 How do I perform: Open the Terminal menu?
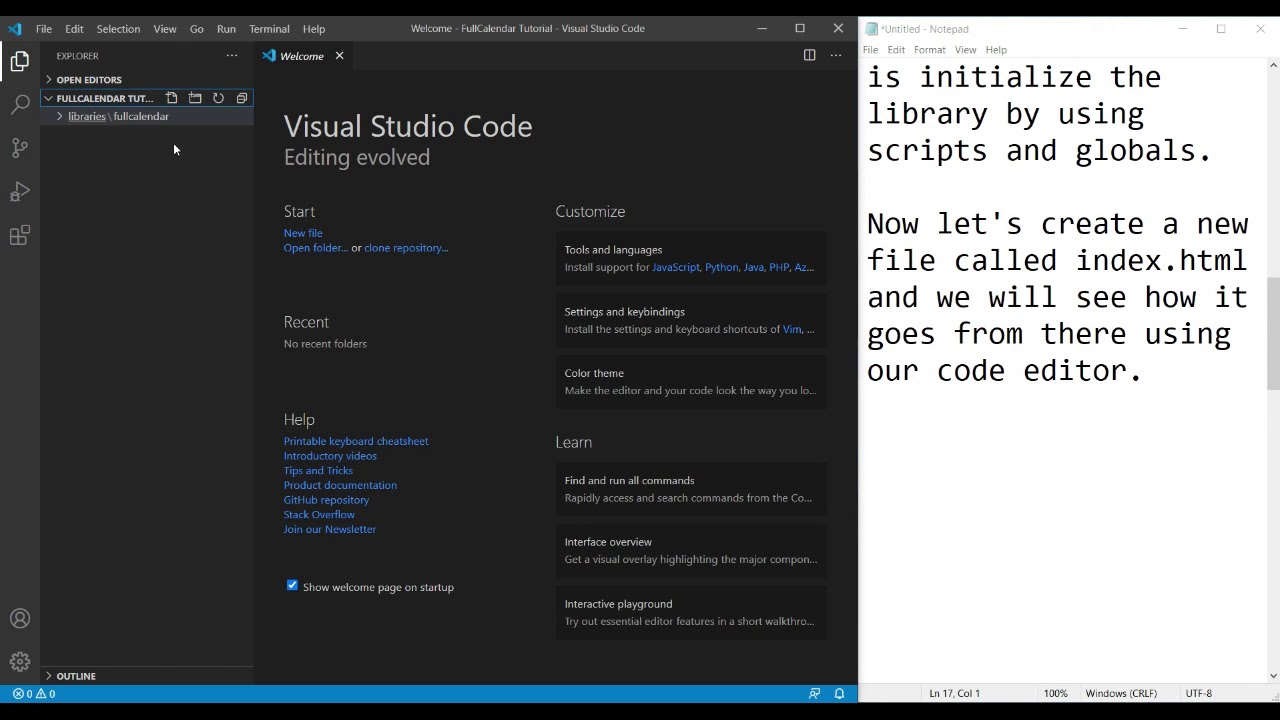pyautogui.click(x=269, y=28)
